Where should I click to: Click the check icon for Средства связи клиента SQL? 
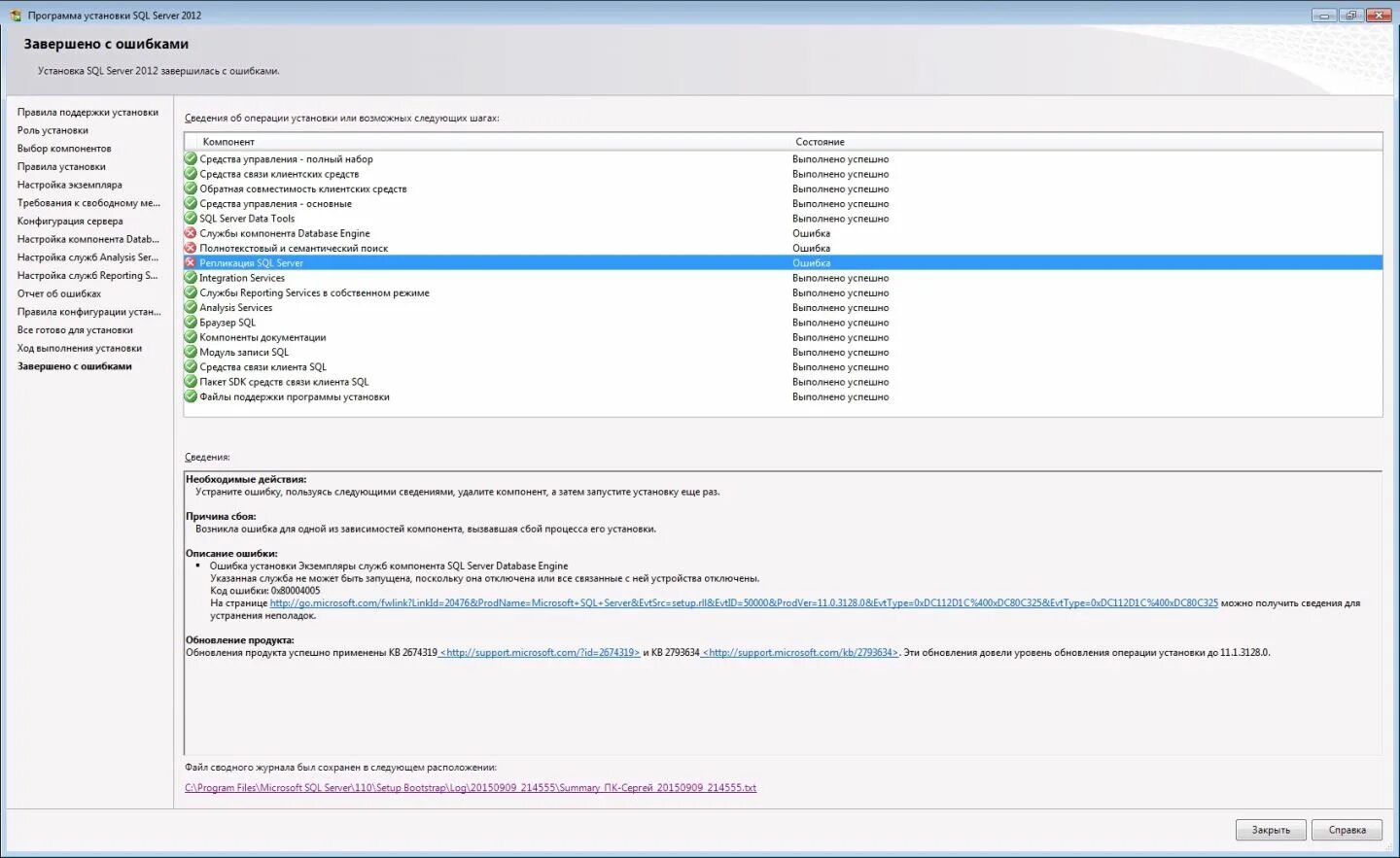(191, 367)
